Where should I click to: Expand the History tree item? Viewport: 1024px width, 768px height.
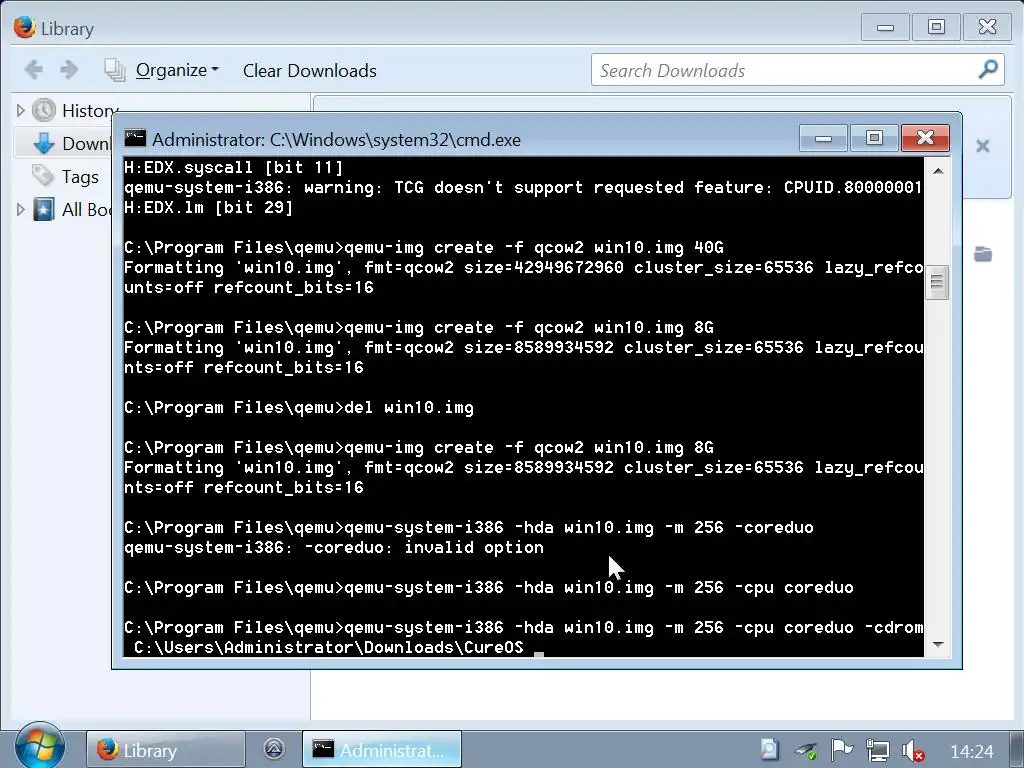20,110
